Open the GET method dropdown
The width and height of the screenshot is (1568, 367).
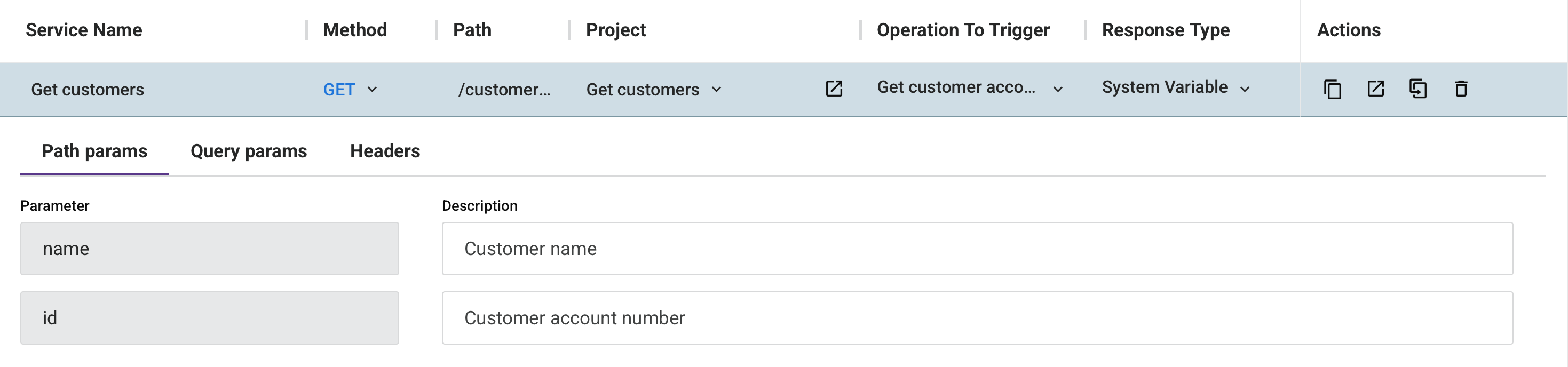click(x=351, y=90)
